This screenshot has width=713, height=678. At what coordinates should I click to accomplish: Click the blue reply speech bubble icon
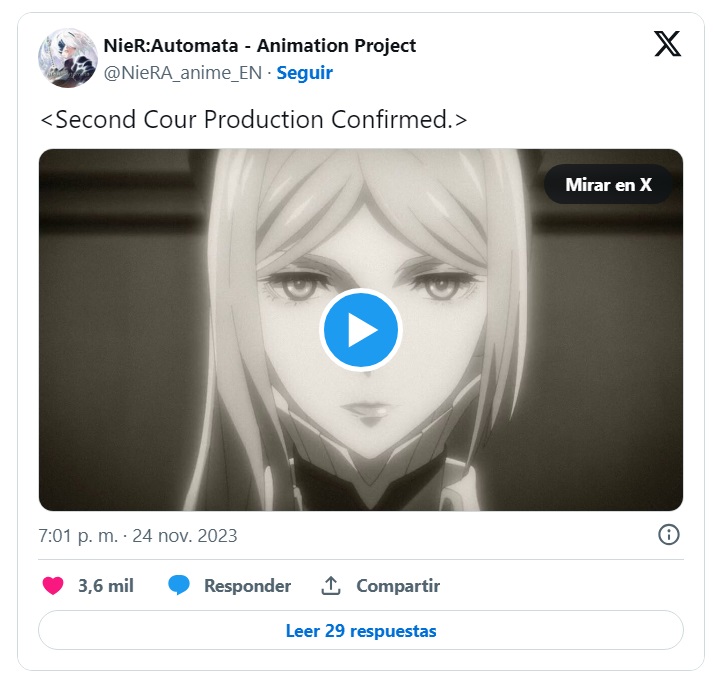(179, 585)
